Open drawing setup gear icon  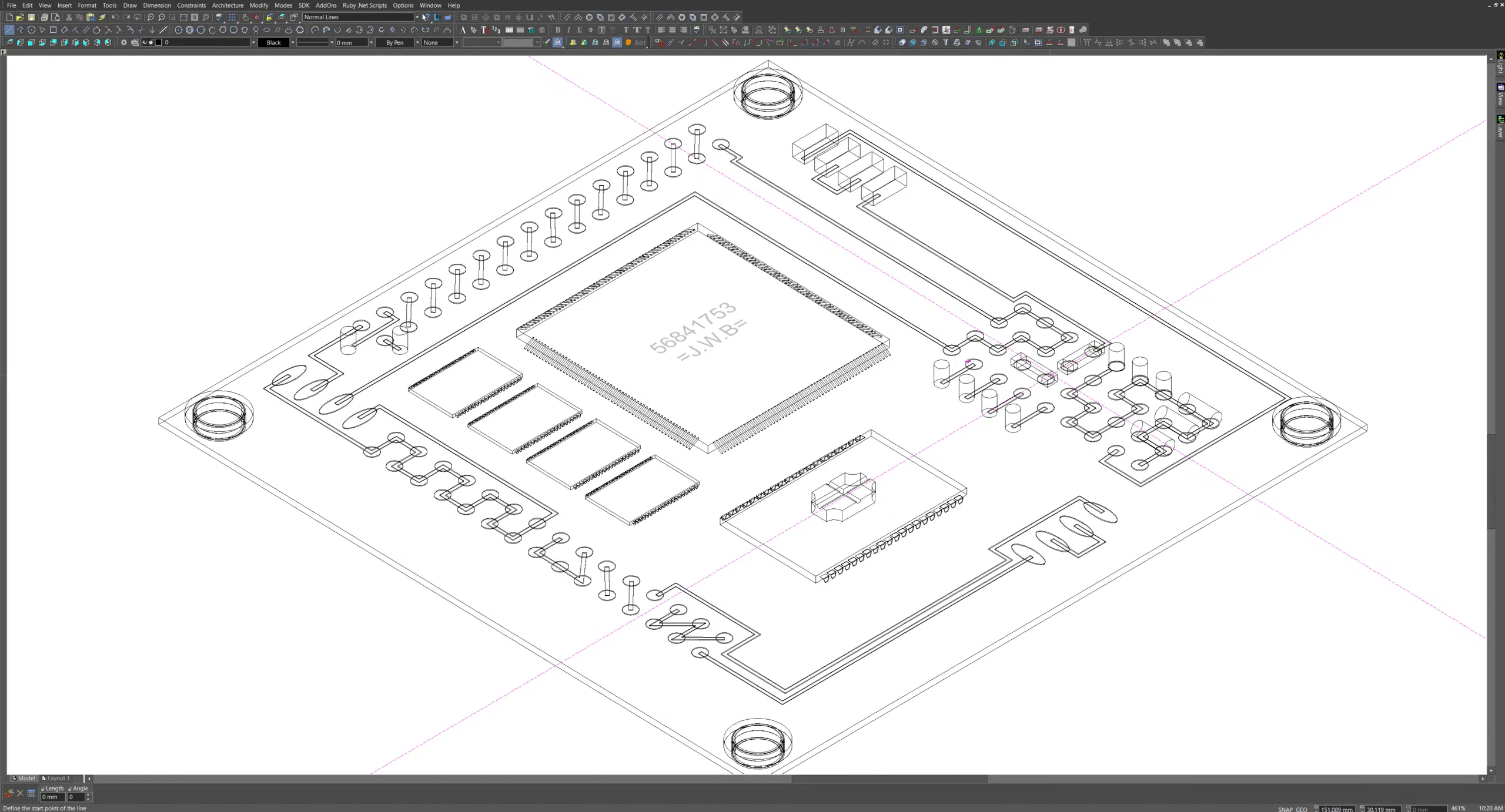(123, 42)
